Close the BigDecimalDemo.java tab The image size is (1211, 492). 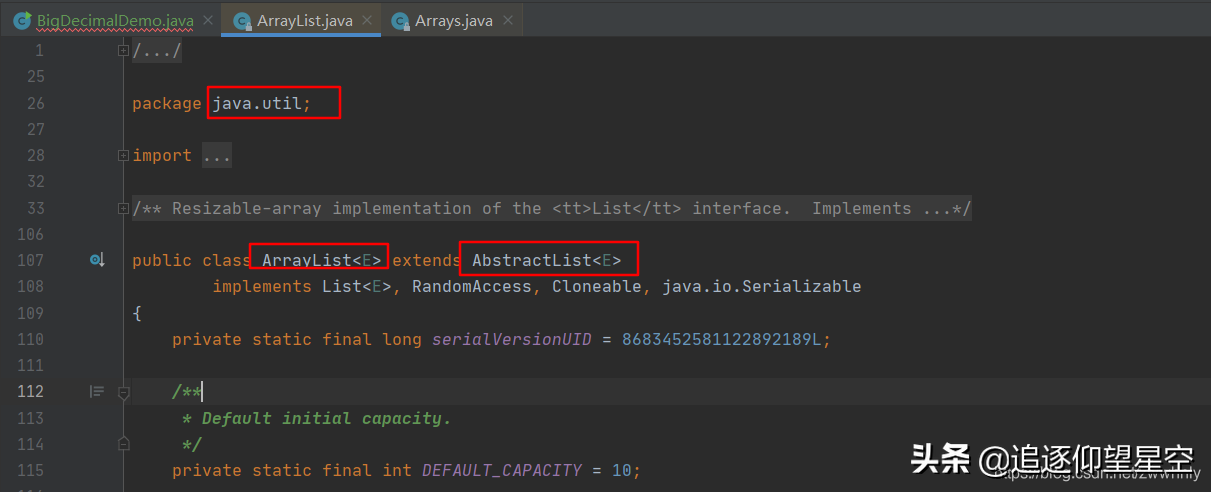click(x=207, y=20)
